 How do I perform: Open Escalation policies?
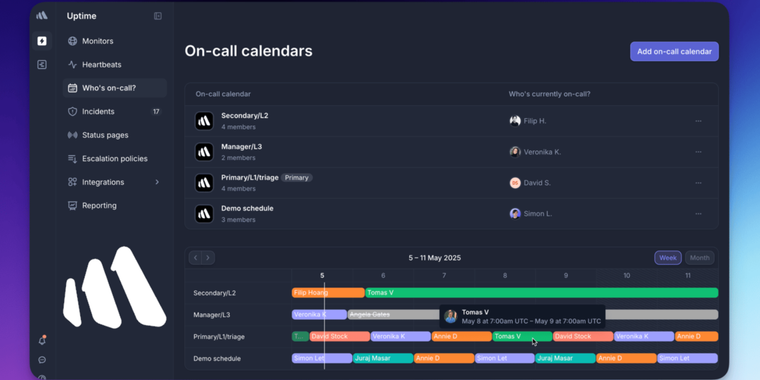[114, 158]
